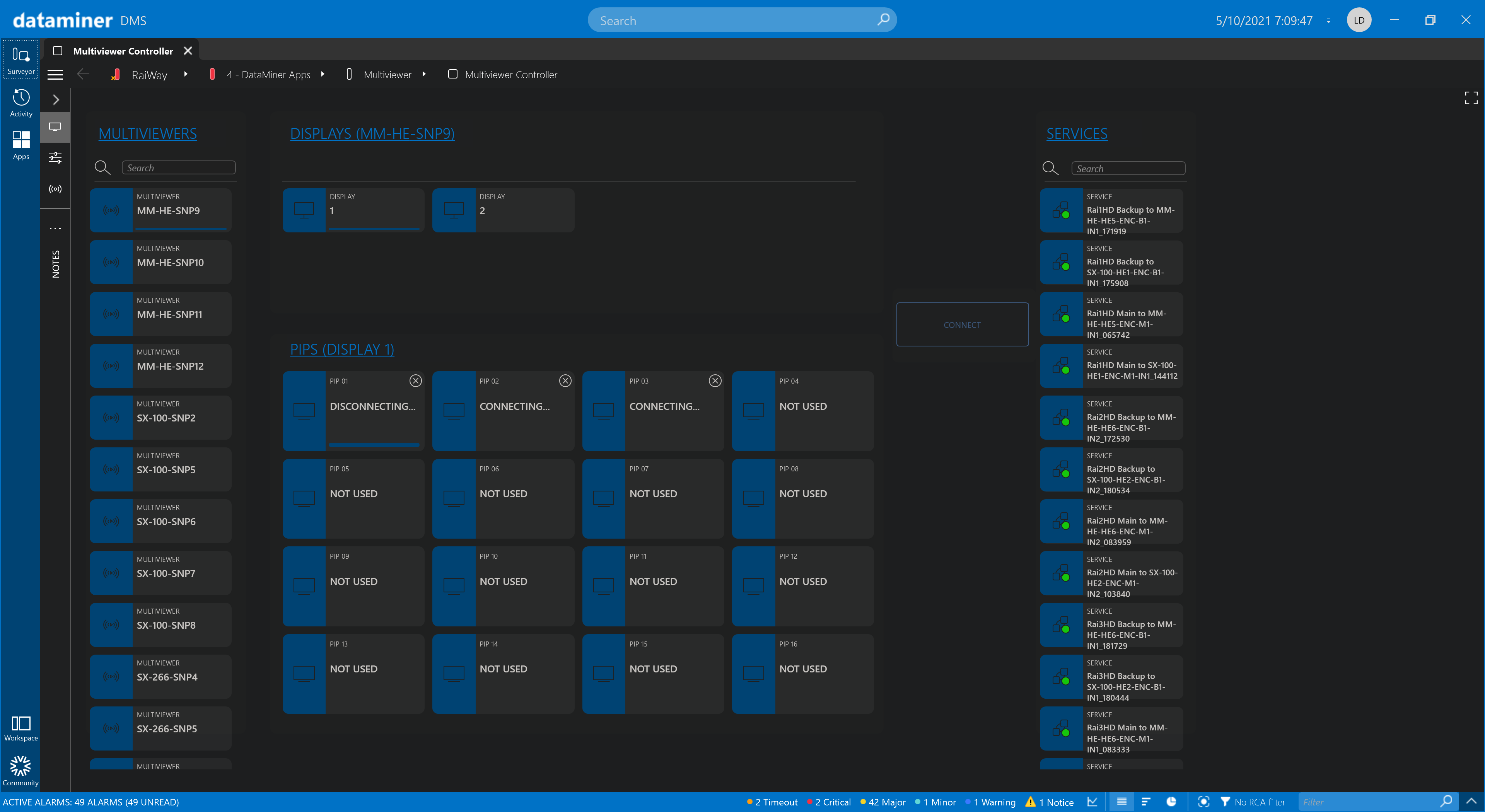Switch alarm console to sorted bar view
Viewport: 1485px width, 812px height.
(1146, 802)
